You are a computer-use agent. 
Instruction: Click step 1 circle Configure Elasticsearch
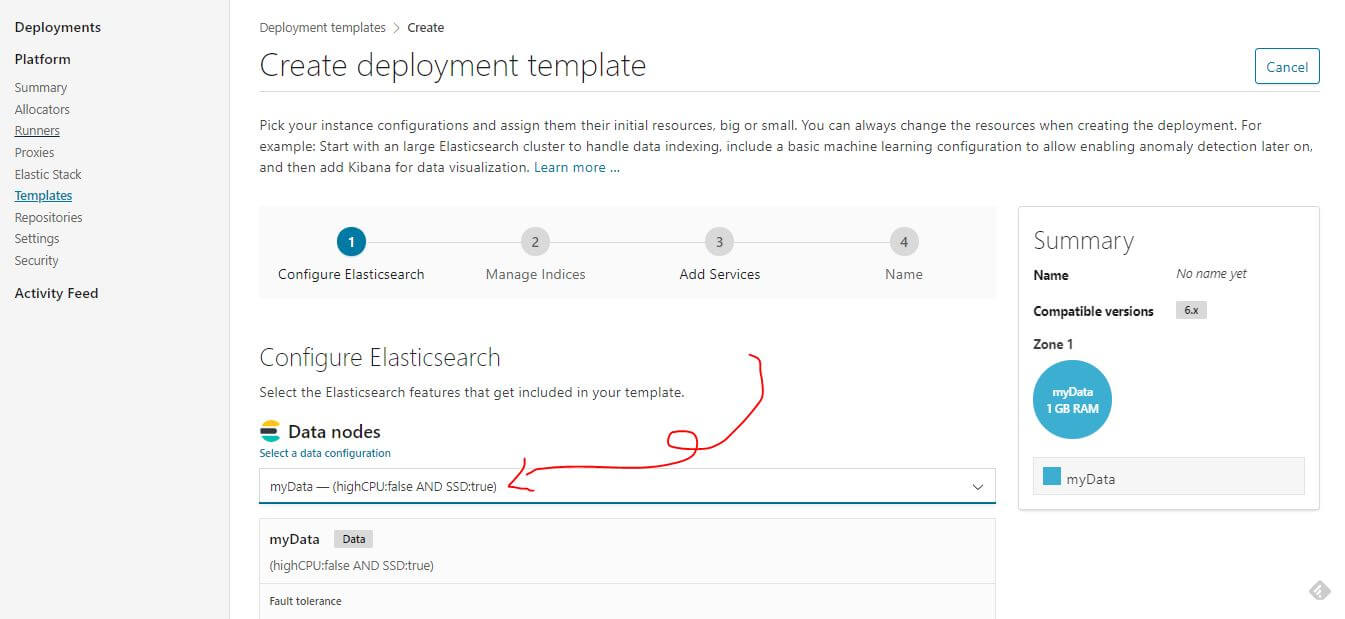(351, 242)
